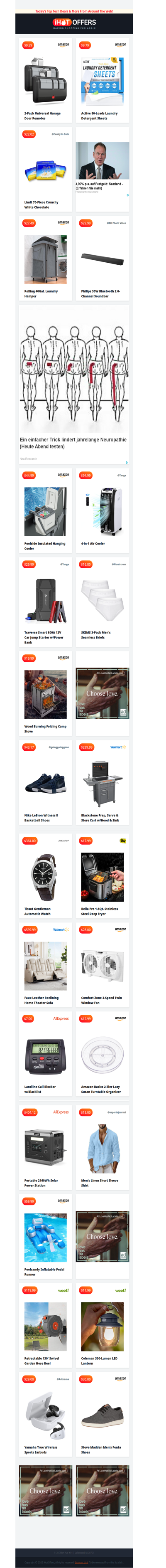Click the 'Choose love.' ad beside wood stove
166x1568 pixels.
[102, 693]
